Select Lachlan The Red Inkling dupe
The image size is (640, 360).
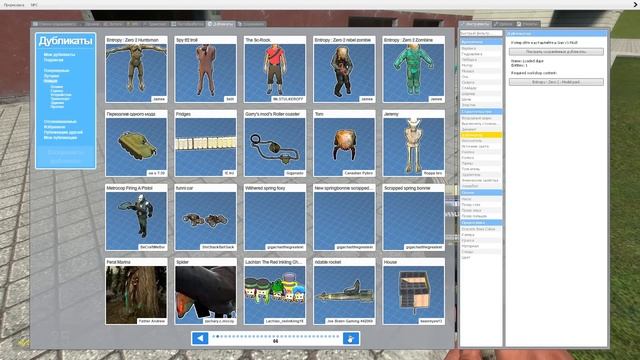tap(275, 291)
